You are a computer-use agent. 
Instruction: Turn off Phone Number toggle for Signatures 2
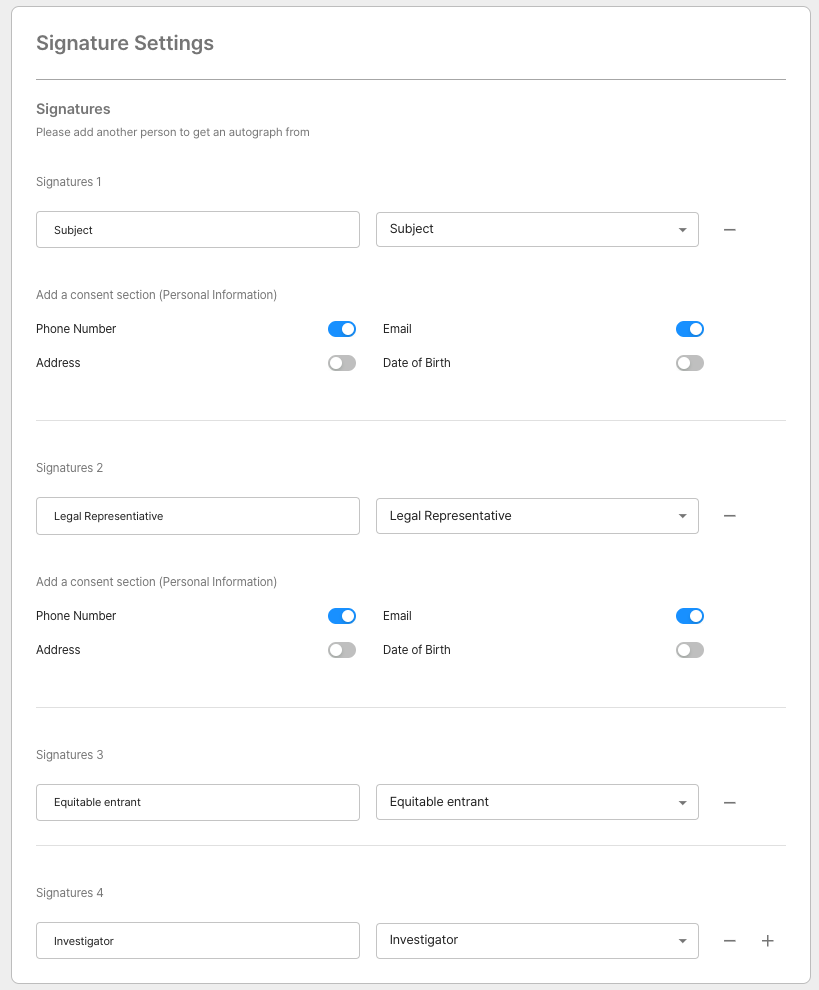[x=342, y=616]
